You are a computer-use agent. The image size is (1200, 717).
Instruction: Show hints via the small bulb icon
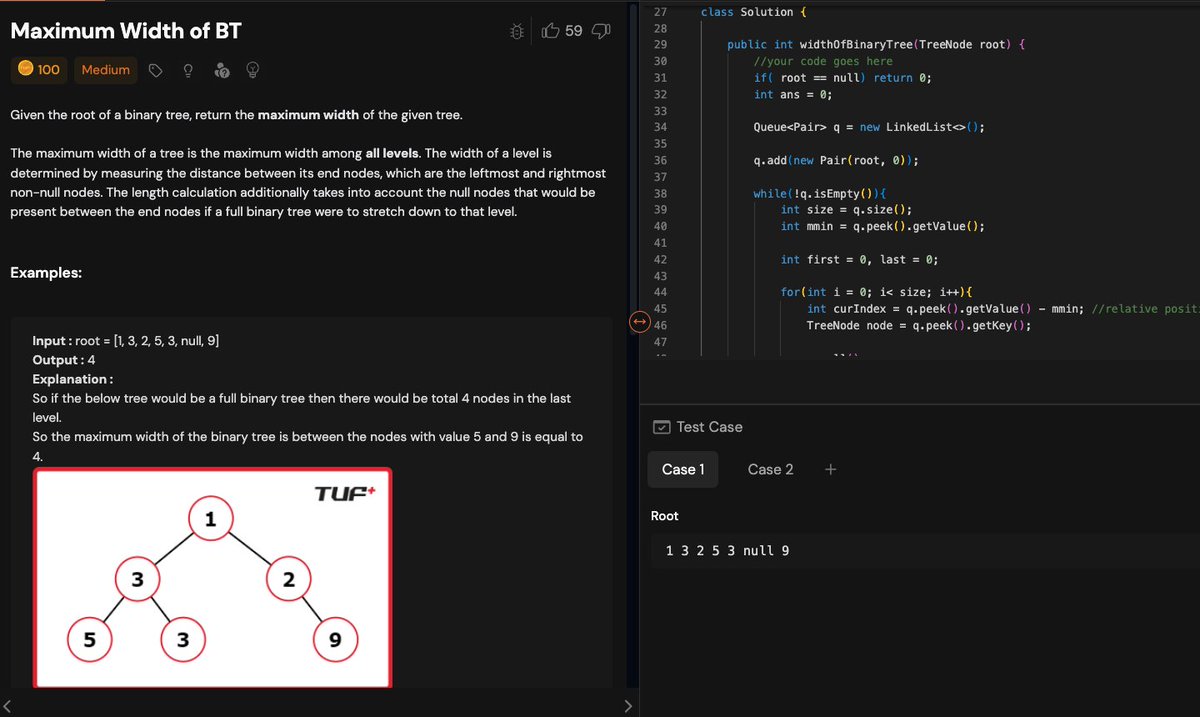click(x=187, y=70)
